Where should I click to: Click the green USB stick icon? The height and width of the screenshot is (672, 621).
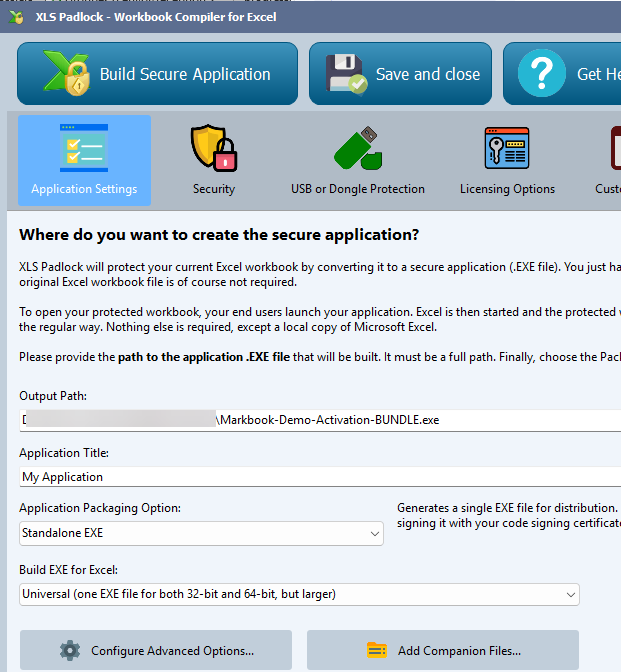coord(357,149)
